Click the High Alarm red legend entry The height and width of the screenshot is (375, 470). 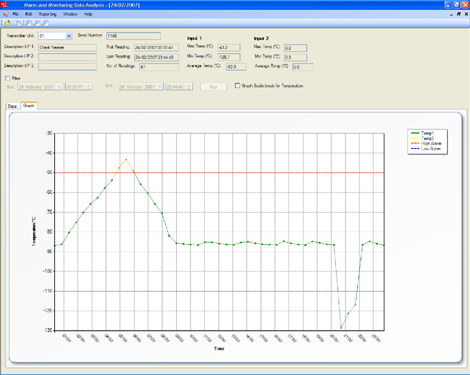[427, 144]
